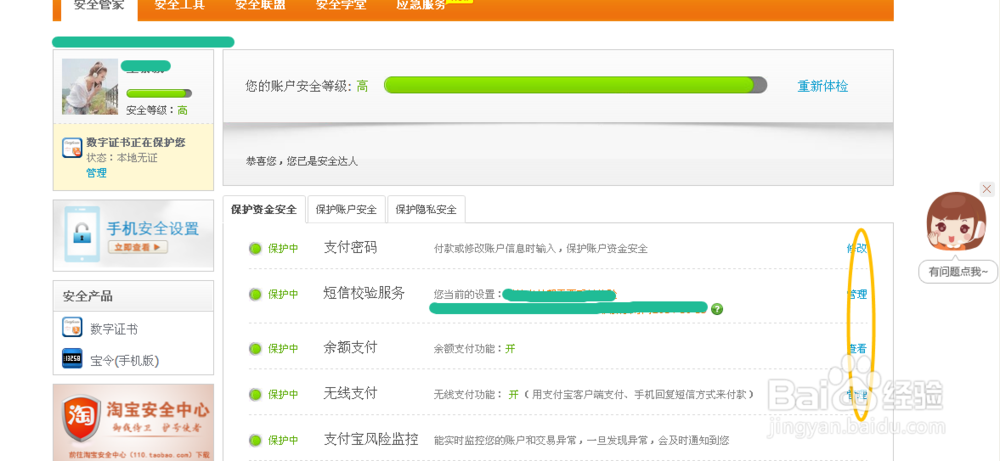Click the large account security level bar

575,85
